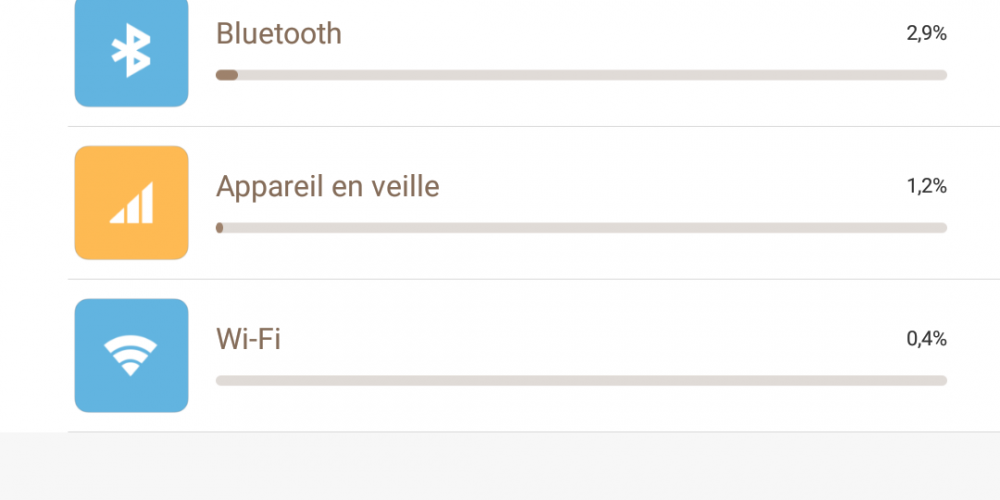Open the Wi-Fi battery usage entry

pos(534,355)
